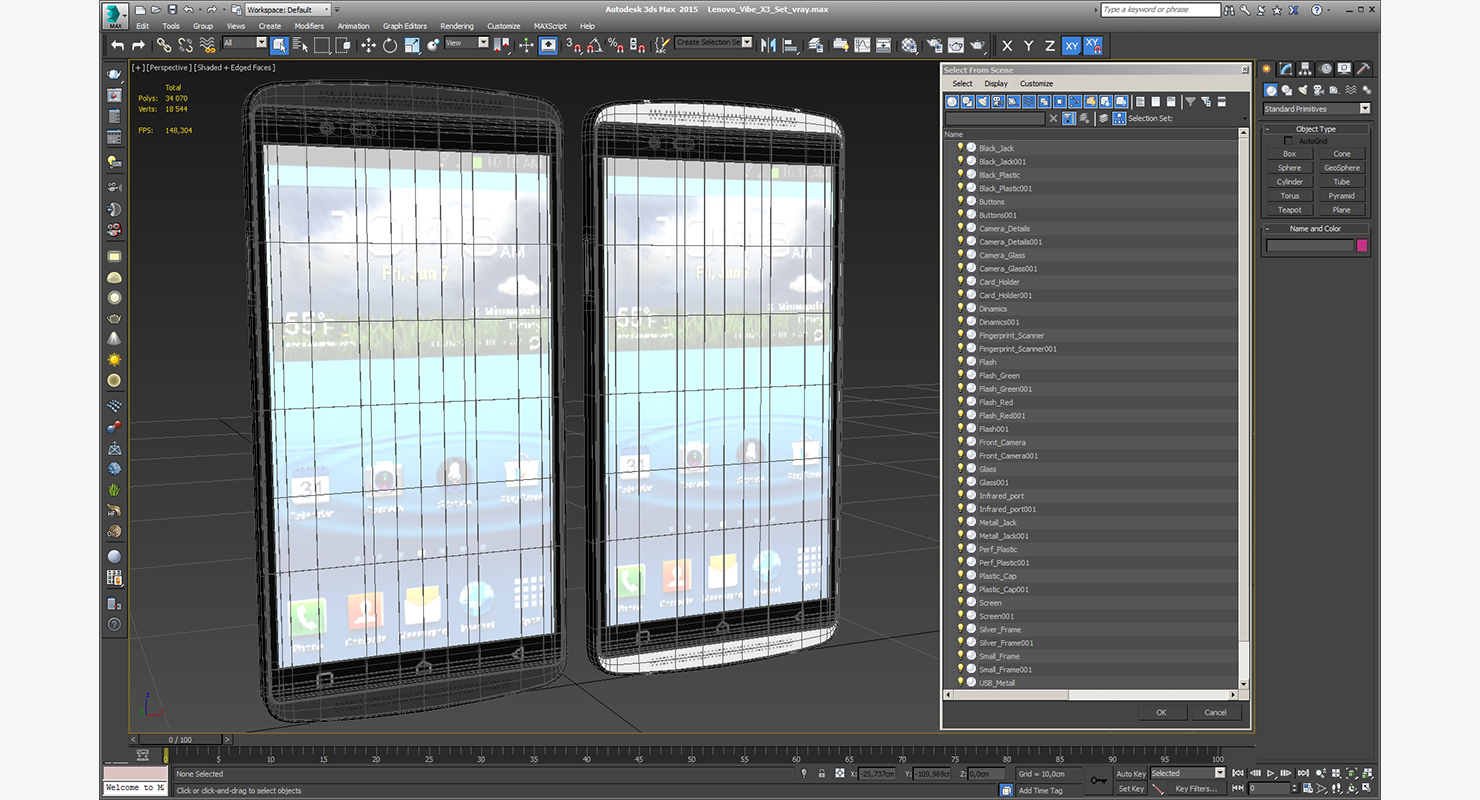
Task: Click the Set Key button
Action: 1131,789
